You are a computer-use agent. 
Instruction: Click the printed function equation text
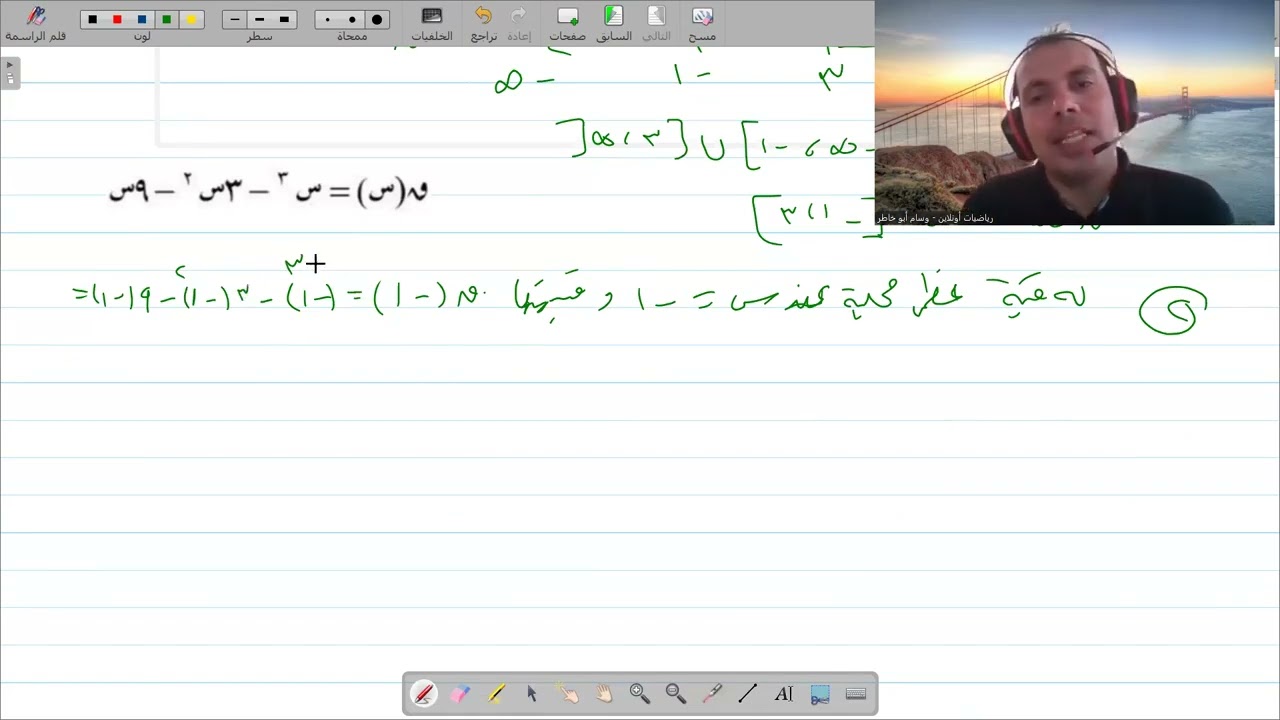tap(268, 190)
